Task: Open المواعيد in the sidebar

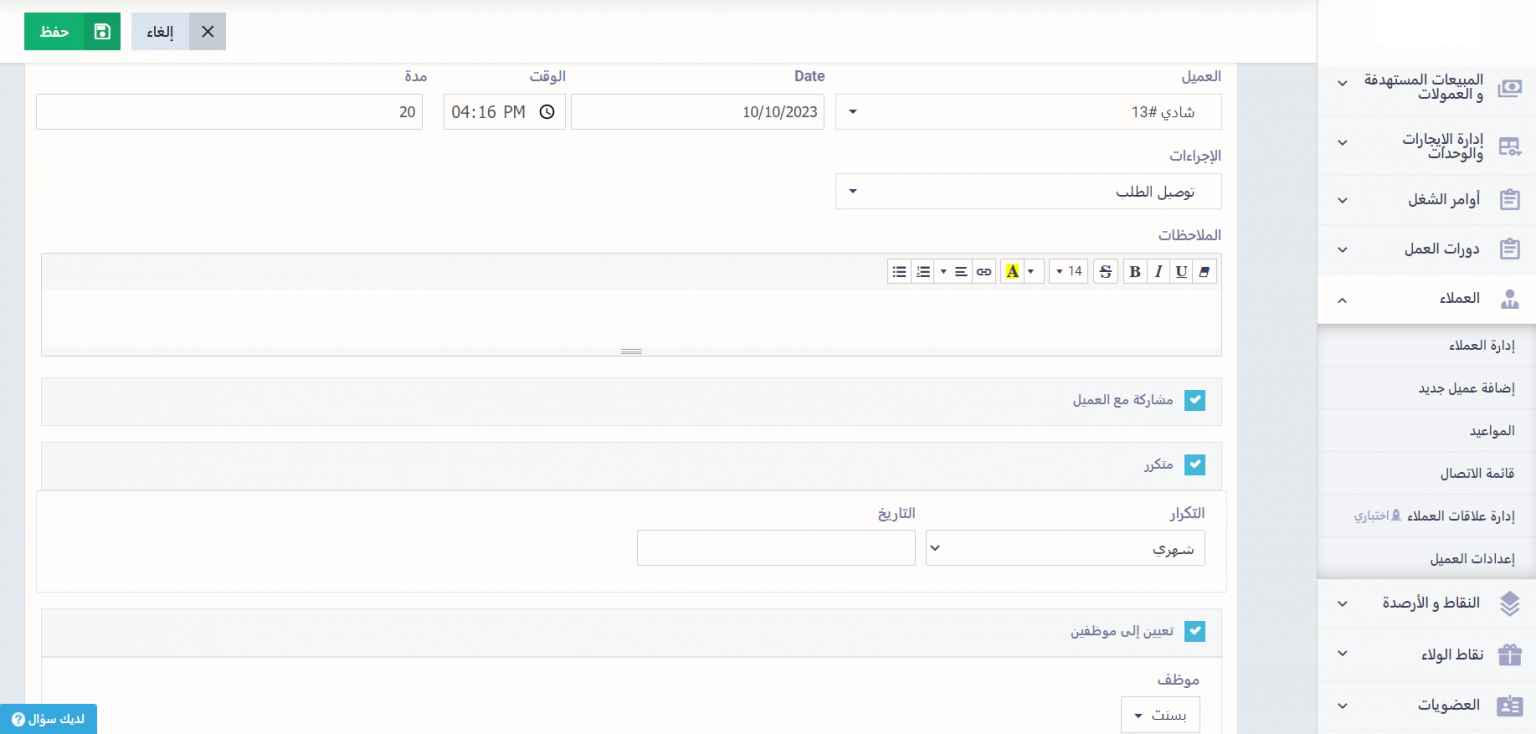Action: pyautogui.click(x=1491, y=431)
